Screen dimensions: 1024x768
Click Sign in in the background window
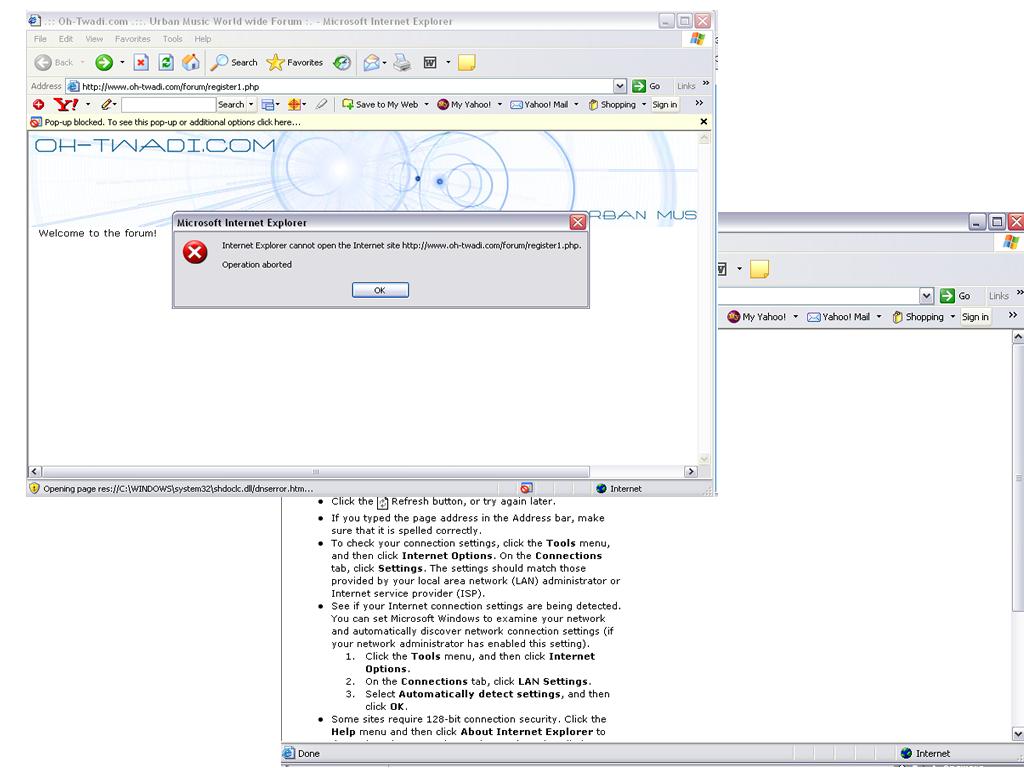click(x=975, y=317)
